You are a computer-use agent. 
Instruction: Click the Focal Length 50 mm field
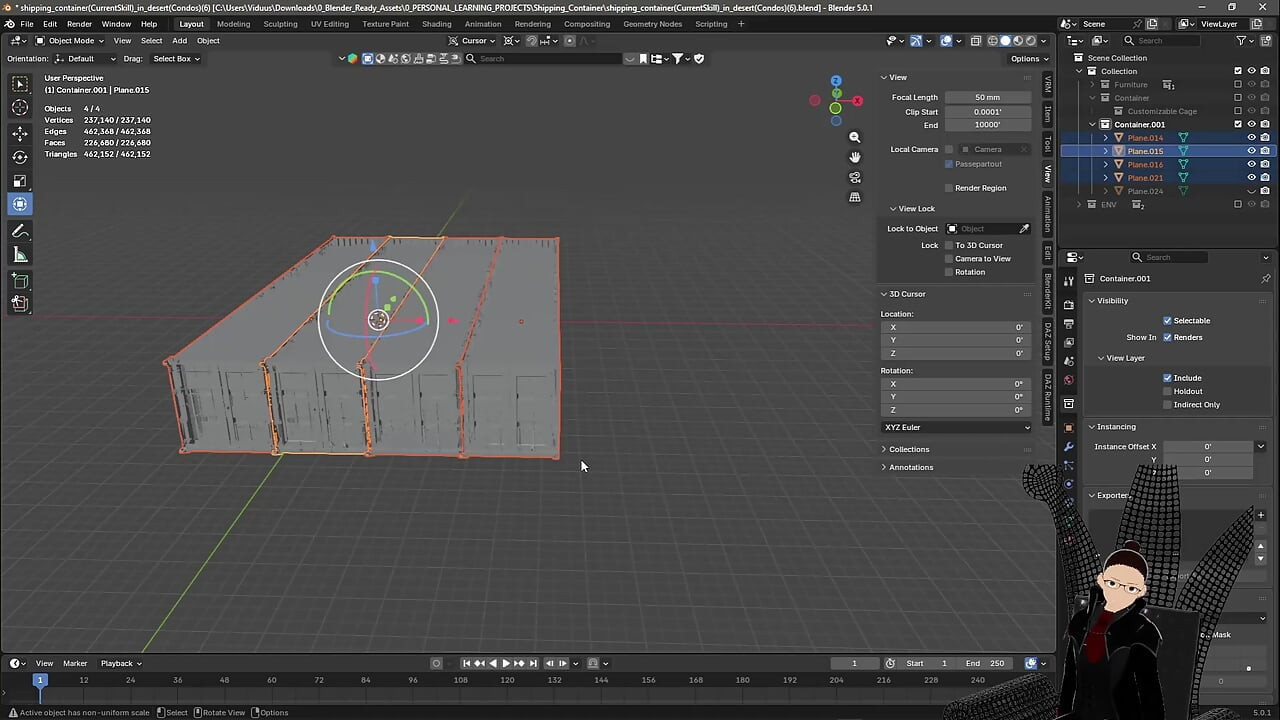pyautogui.click(x=988, y=98)
